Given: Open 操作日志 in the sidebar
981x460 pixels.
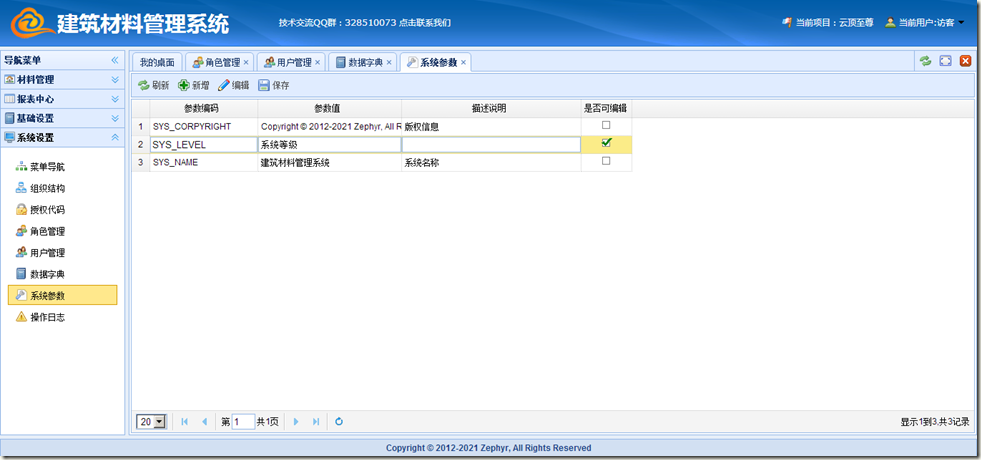Looking at the screenshot, I should click(x=47, y=317).
